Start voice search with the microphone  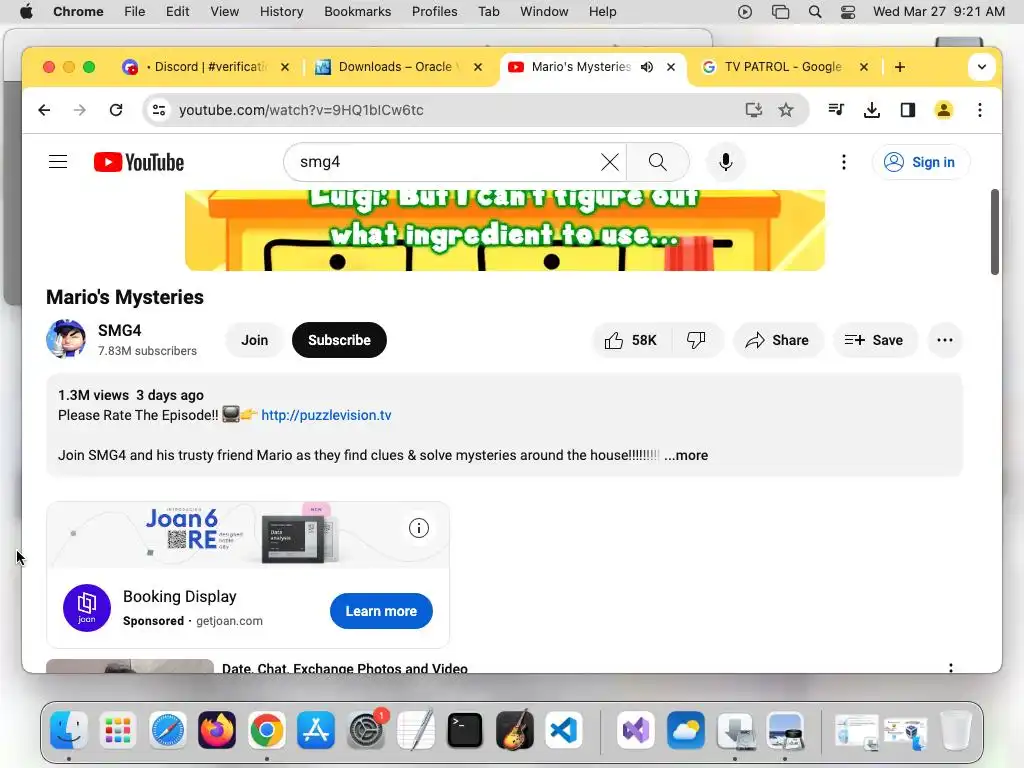[726, 162]
